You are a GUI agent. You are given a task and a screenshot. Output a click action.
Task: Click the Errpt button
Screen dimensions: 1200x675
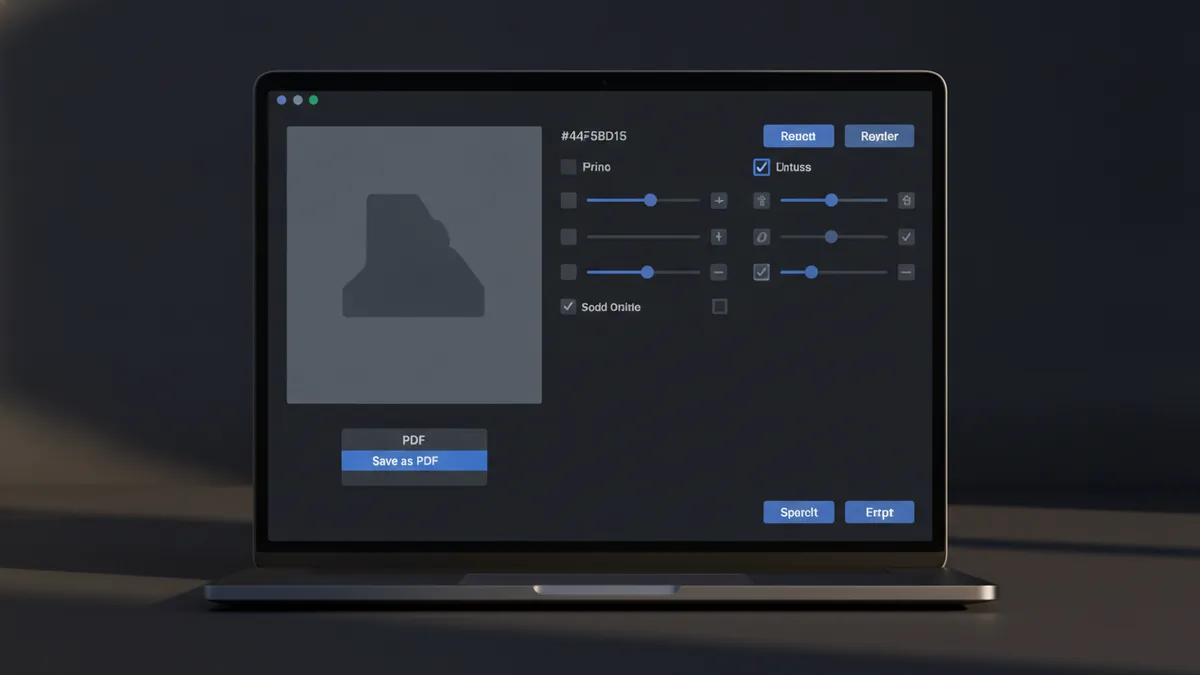pos(879,512)
